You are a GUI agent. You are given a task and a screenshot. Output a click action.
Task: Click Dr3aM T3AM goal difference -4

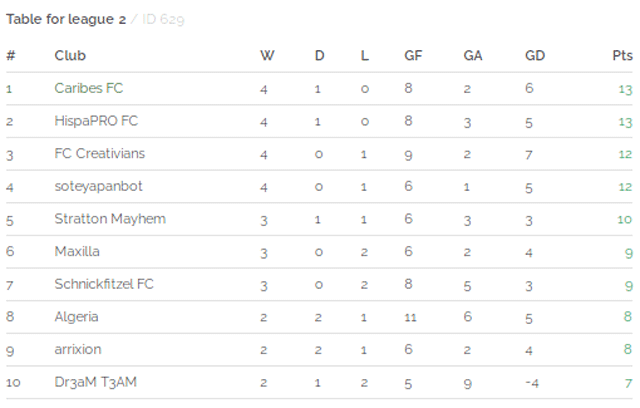(x=532, y=383)
